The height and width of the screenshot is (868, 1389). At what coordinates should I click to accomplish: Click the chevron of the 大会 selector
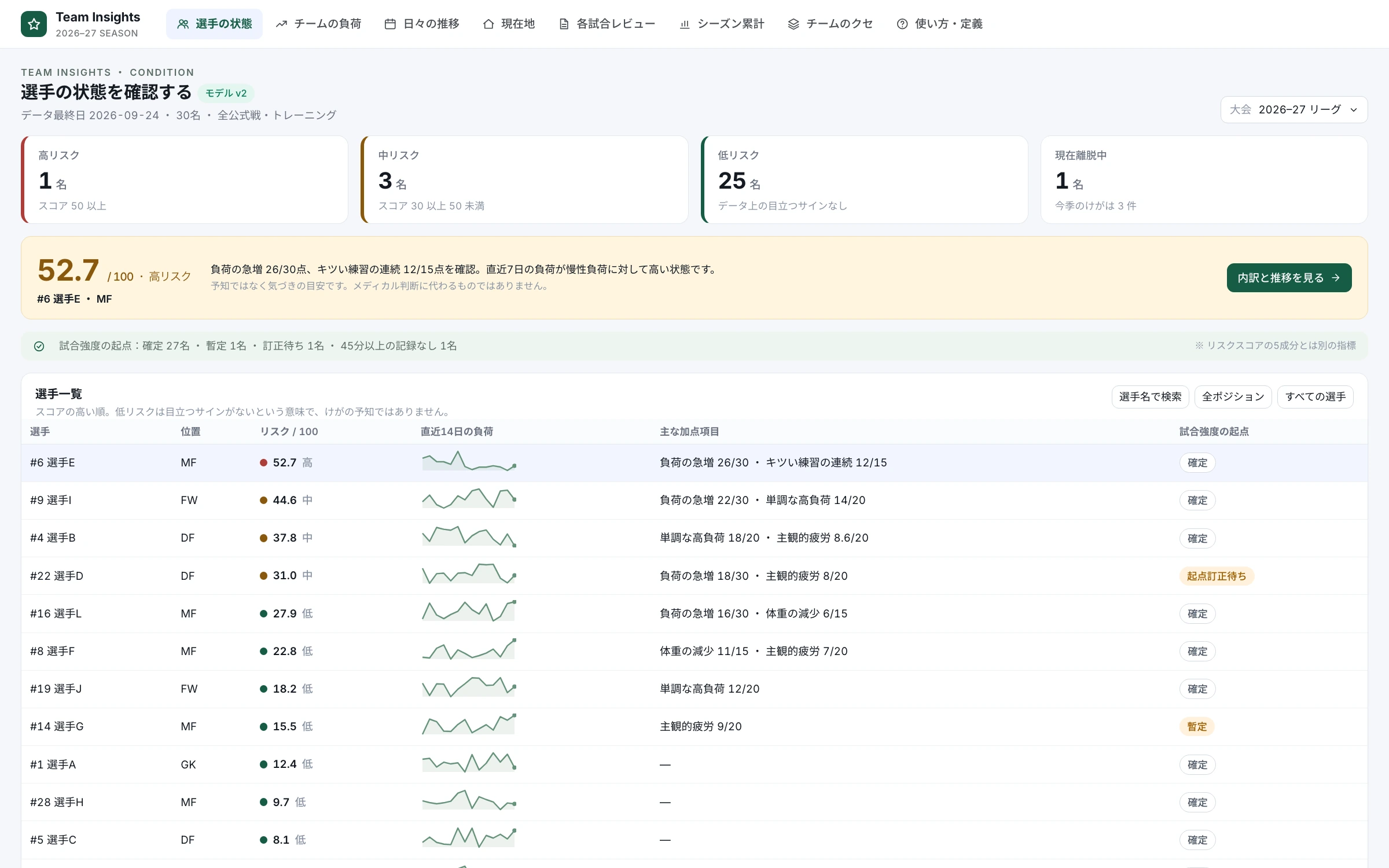click(1354, 110)
